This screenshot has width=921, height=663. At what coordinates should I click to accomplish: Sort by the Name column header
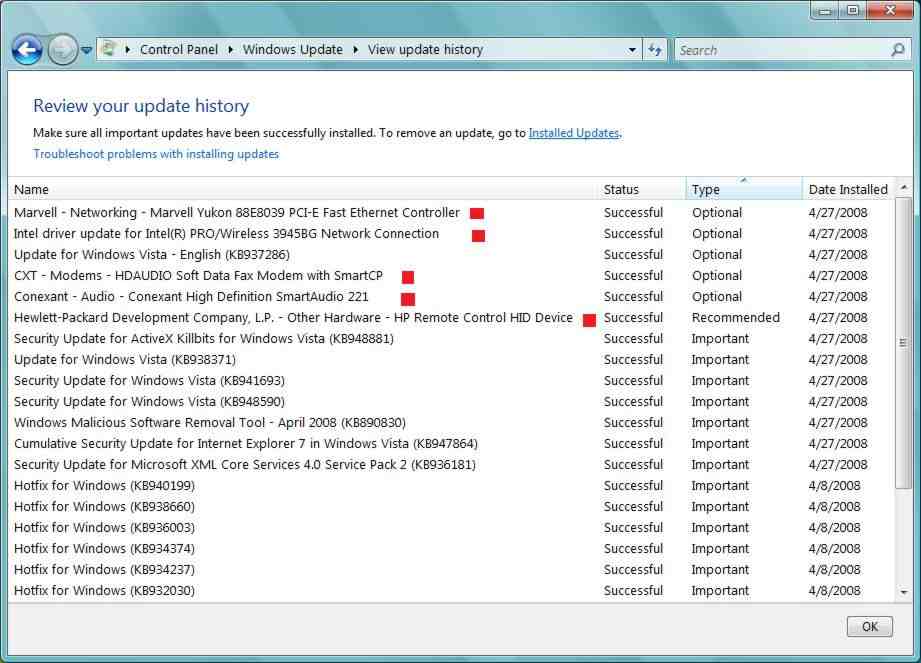(x=303, y=189)
